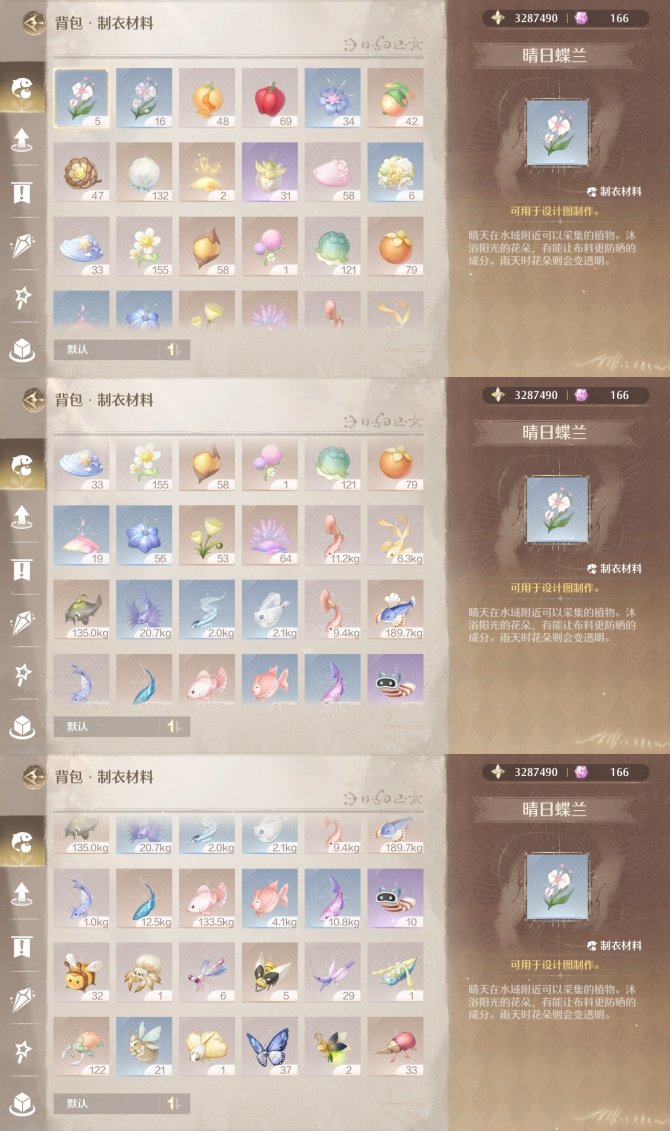Select the bee insect item with count 32

point(81,972)
